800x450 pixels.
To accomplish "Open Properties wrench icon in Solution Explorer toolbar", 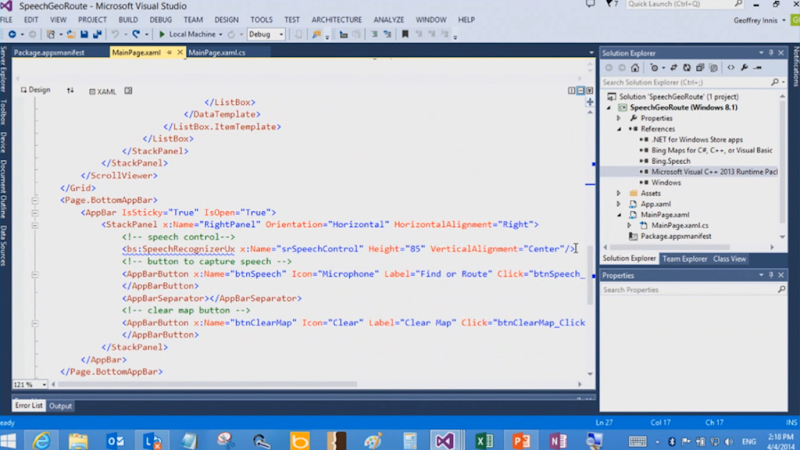I will click(x=744, y=68).
